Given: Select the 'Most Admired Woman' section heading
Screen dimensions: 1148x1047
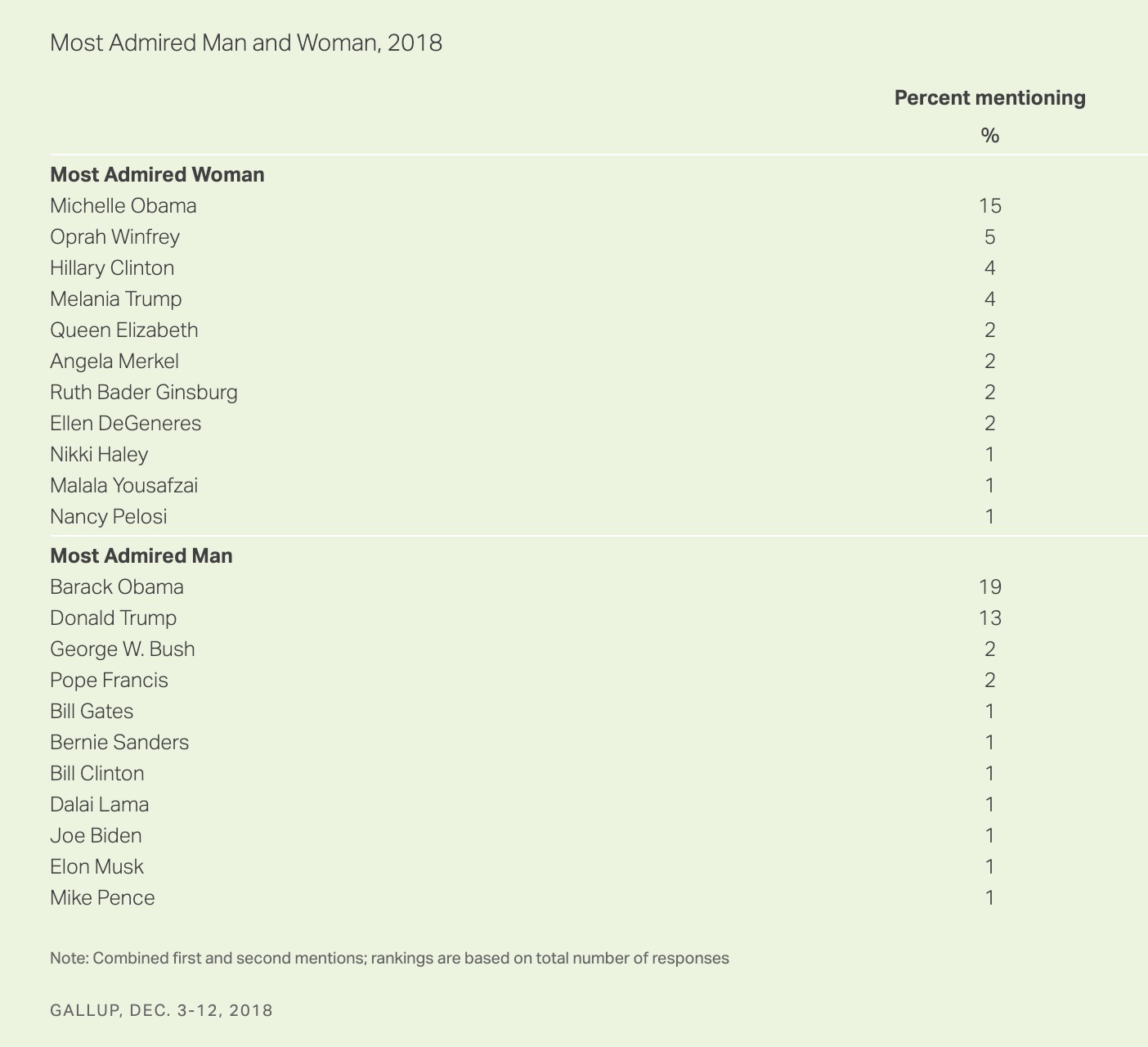Looking at the screenshot, I should pyautogui.click(x=157, y=174).
